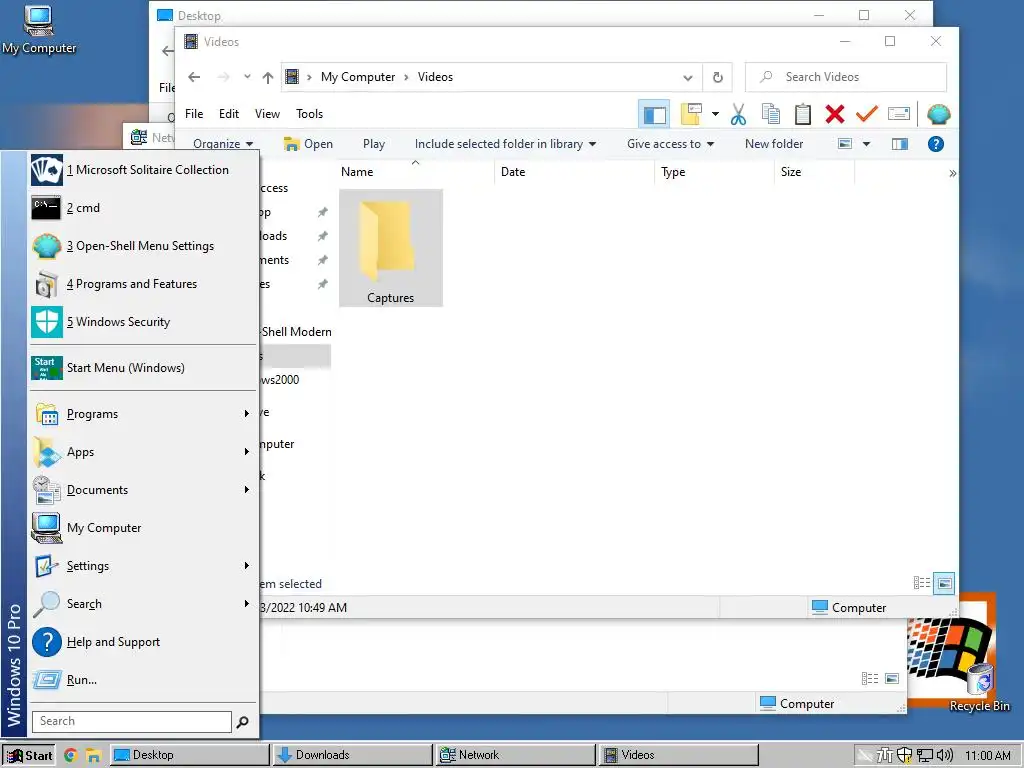The width and height of the screenshot is (1024, 768).
Task: Click the orange Properties checkmark icon
Action: tap(867, 114)
